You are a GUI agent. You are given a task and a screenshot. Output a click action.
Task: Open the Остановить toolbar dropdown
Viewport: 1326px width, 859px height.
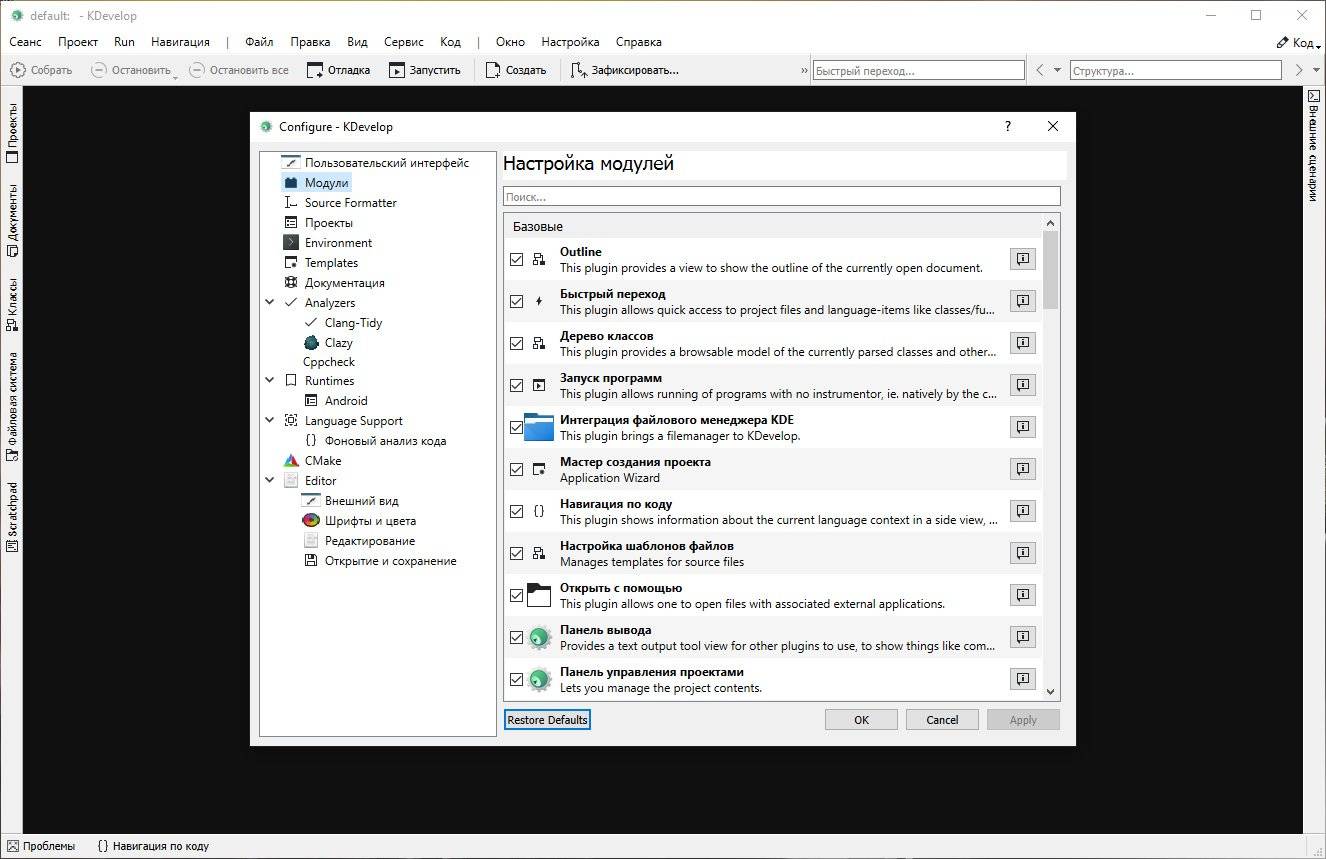(175, 76)
